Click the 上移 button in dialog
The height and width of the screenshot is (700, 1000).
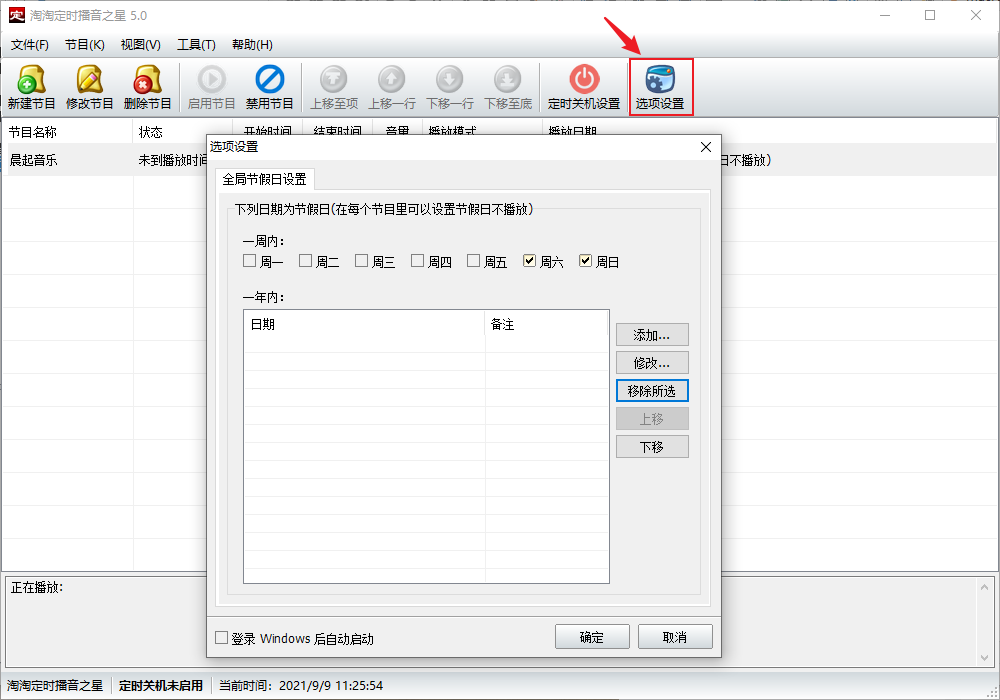tap(652, 419)
